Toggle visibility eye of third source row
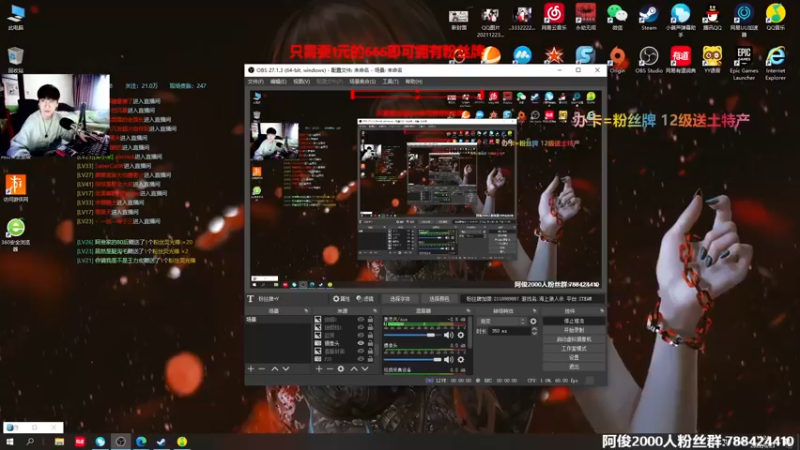The image size is (800, 450). click(x=361, y=335)
